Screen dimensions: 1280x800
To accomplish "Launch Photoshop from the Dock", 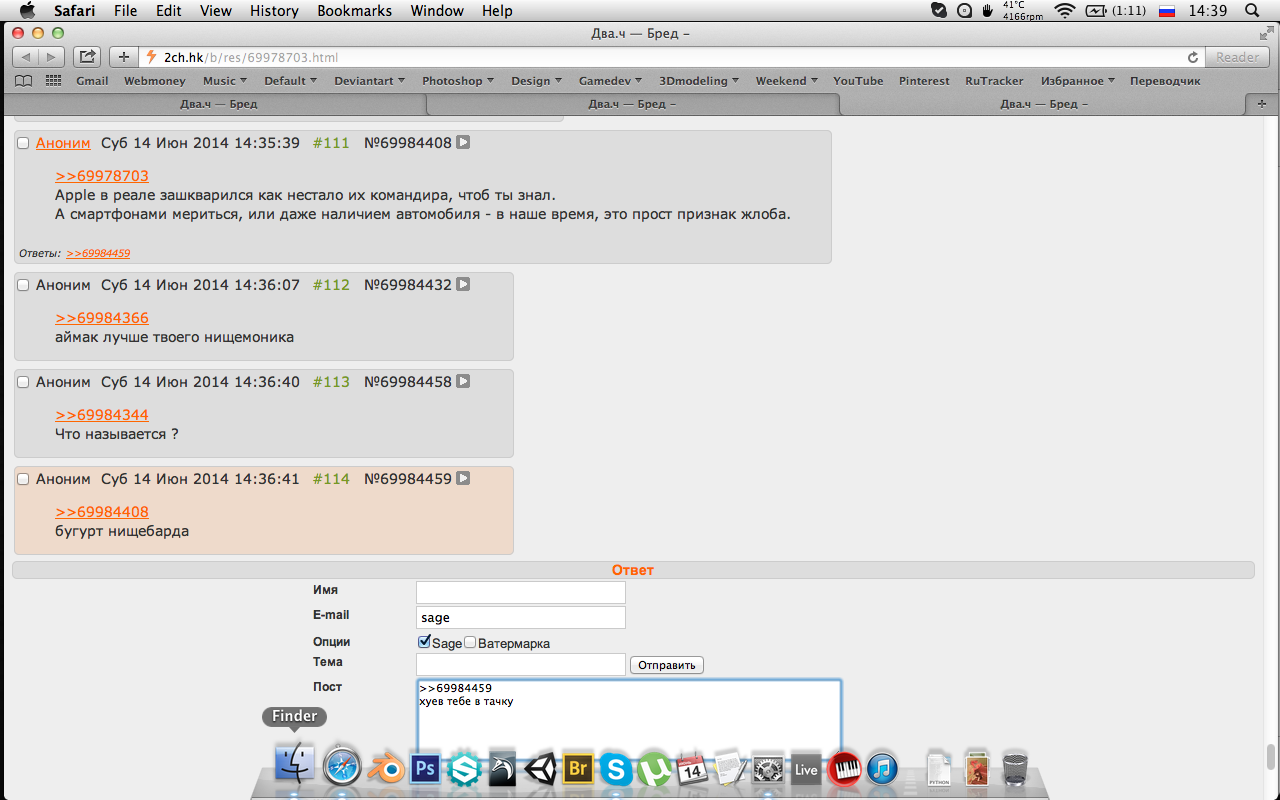I will [x=425, y=768].
